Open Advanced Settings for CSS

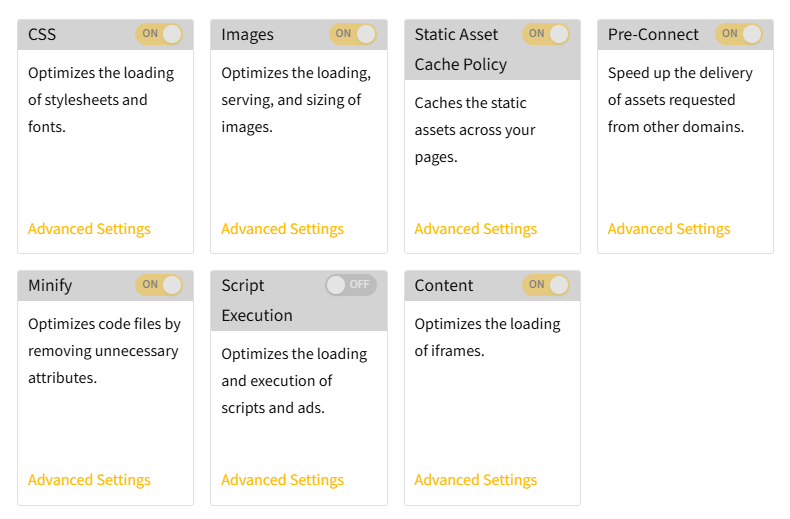(89, 229)
